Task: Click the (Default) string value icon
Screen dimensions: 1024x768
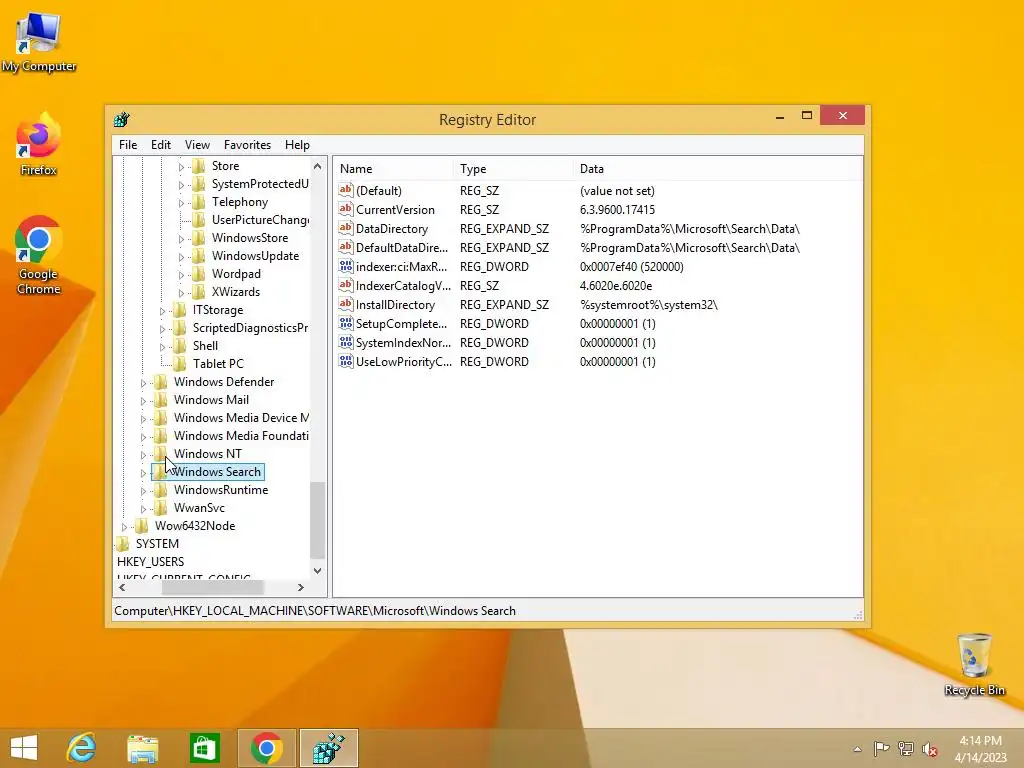Action: click(345, 190)
